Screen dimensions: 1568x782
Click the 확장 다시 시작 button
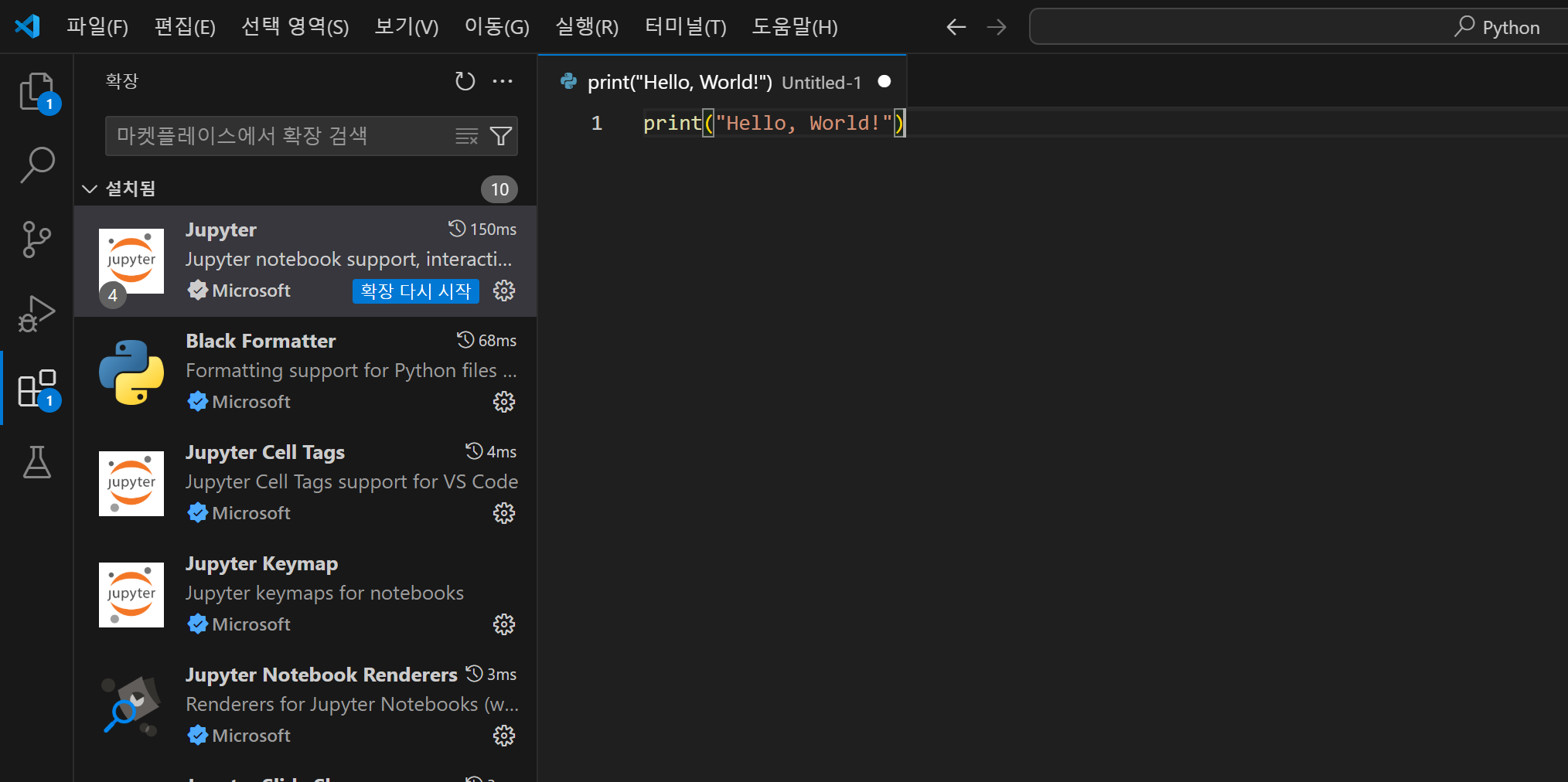(x=416, y=291)
